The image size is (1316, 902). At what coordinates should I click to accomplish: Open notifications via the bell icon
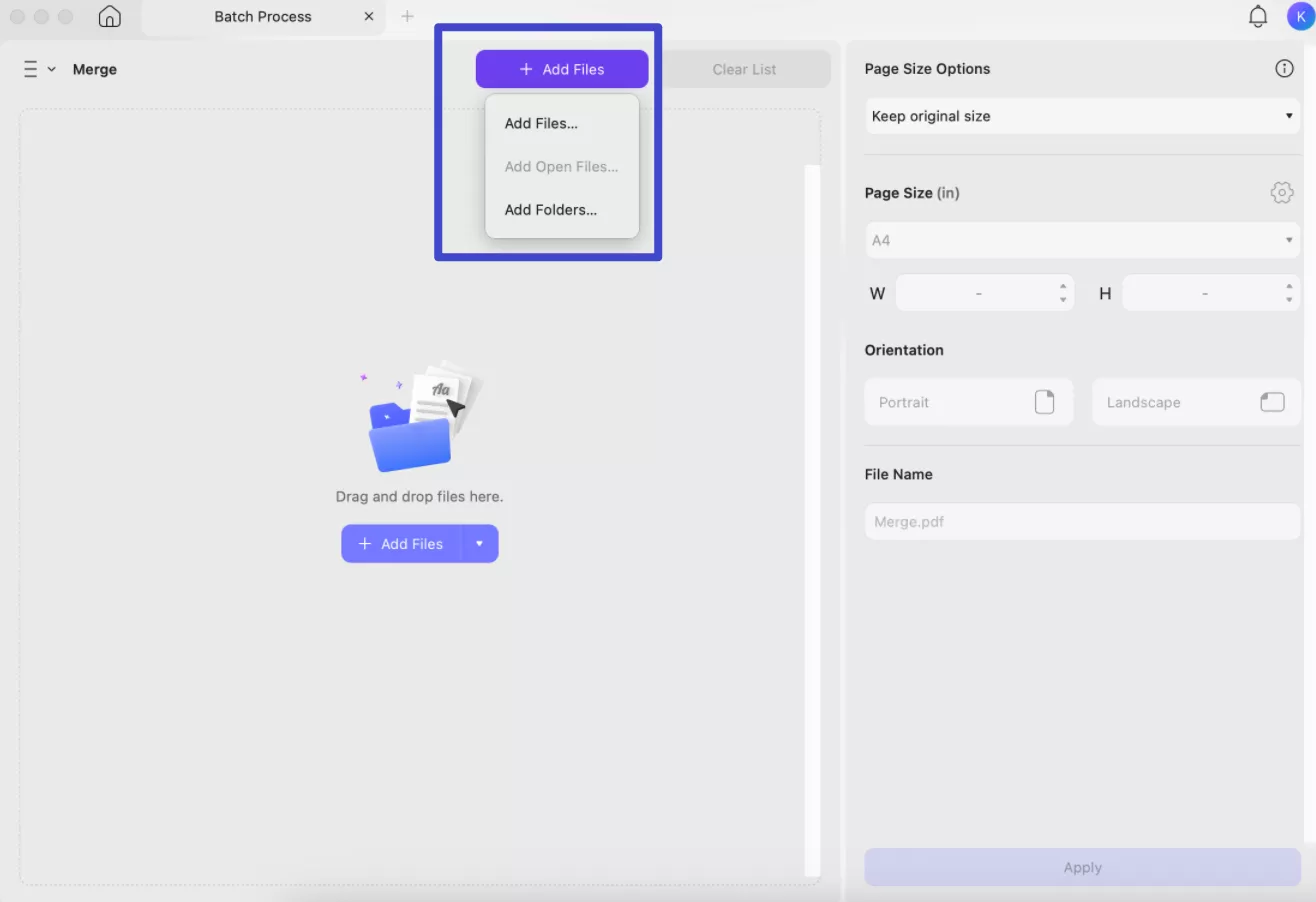coord(1257,16)
